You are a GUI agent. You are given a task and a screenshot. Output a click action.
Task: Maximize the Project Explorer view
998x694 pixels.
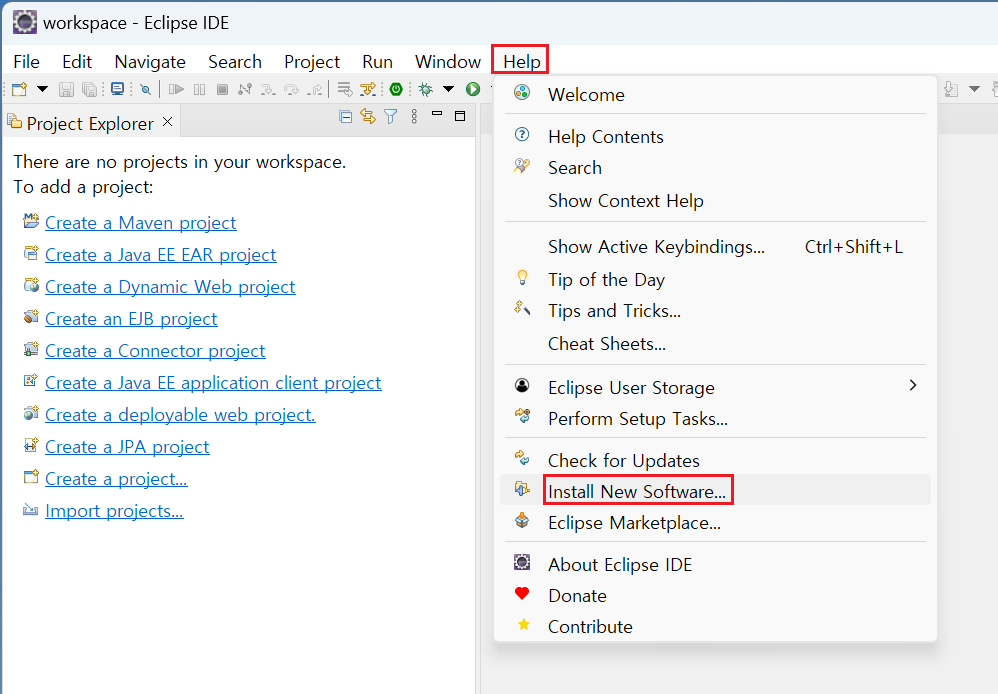point(460,116)
